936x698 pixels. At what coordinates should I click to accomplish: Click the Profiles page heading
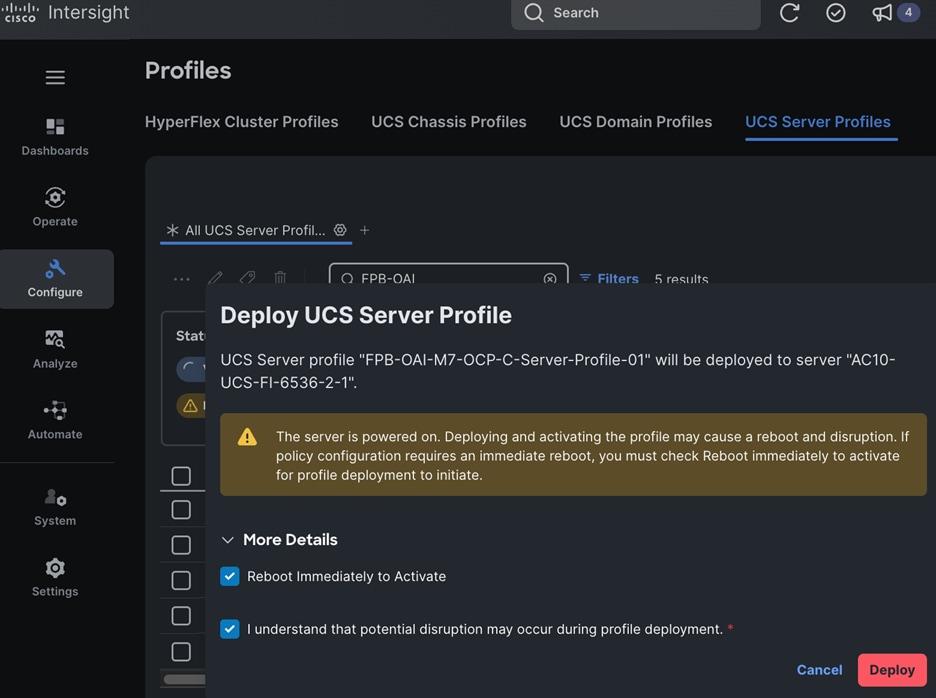point(188,70)
